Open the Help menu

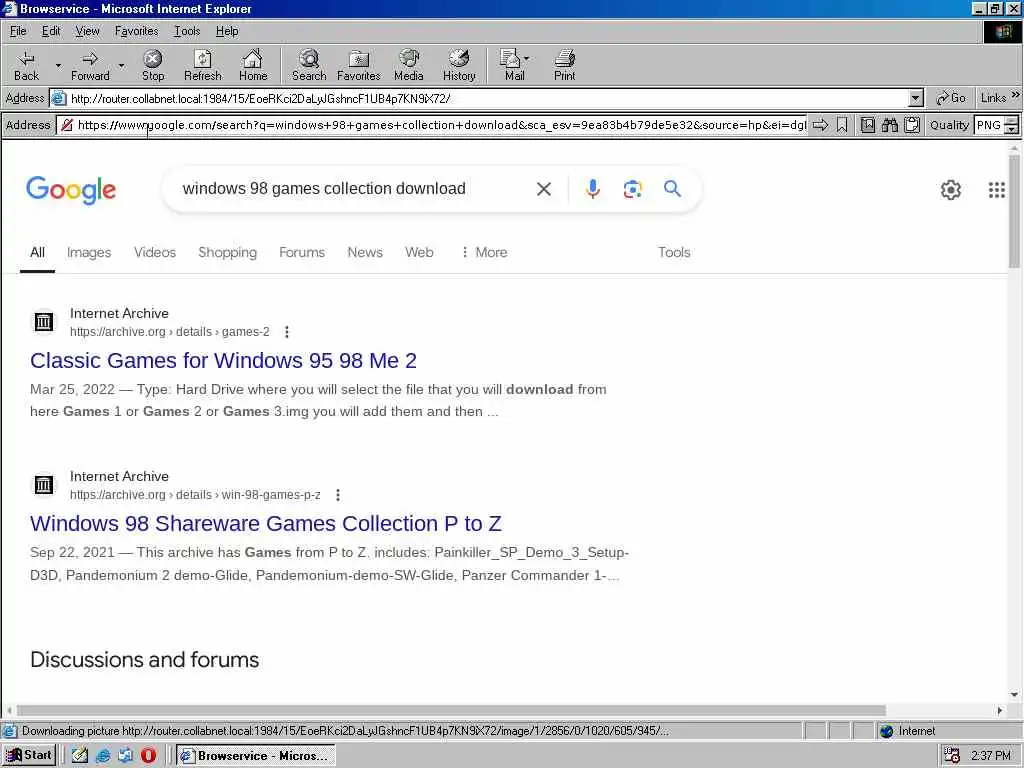coord(227,31)
